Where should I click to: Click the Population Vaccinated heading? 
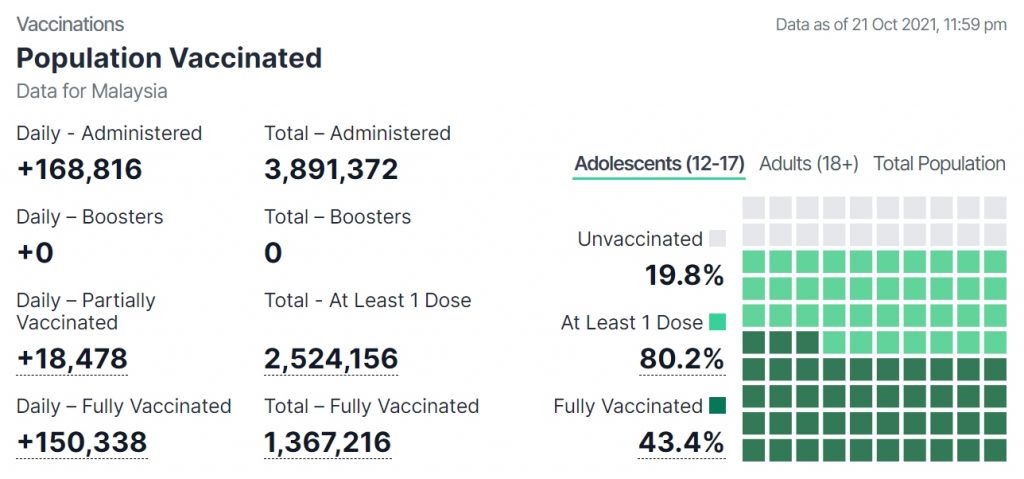click(169, 57)
